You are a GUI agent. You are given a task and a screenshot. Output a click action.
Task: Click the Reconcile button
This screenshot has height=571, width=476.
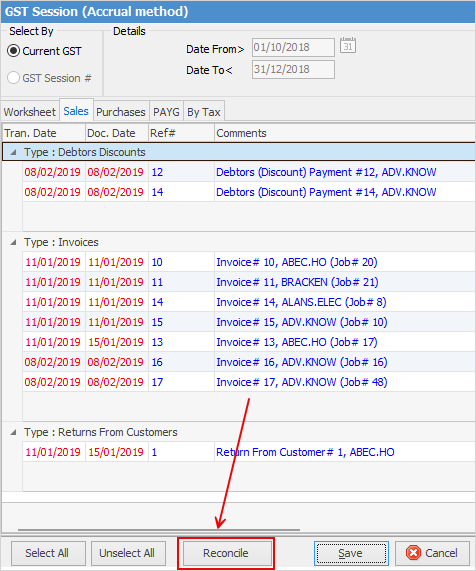pos(227,553)
